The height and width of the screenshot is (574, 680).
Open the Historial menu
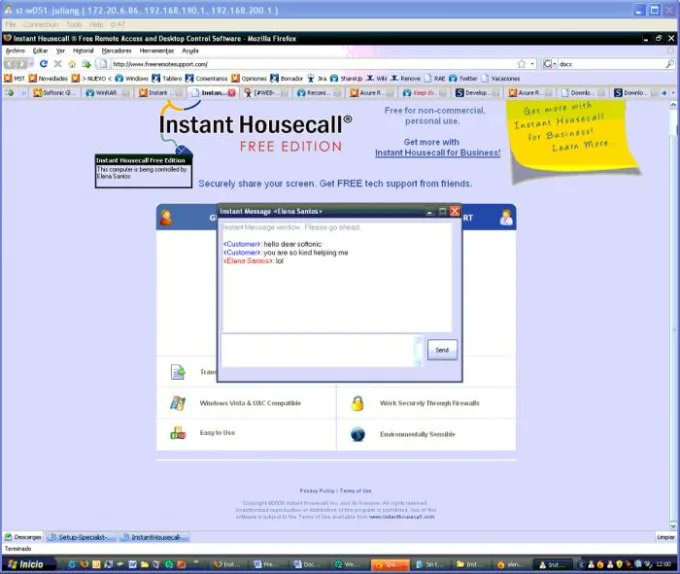(x=83, y=51)
